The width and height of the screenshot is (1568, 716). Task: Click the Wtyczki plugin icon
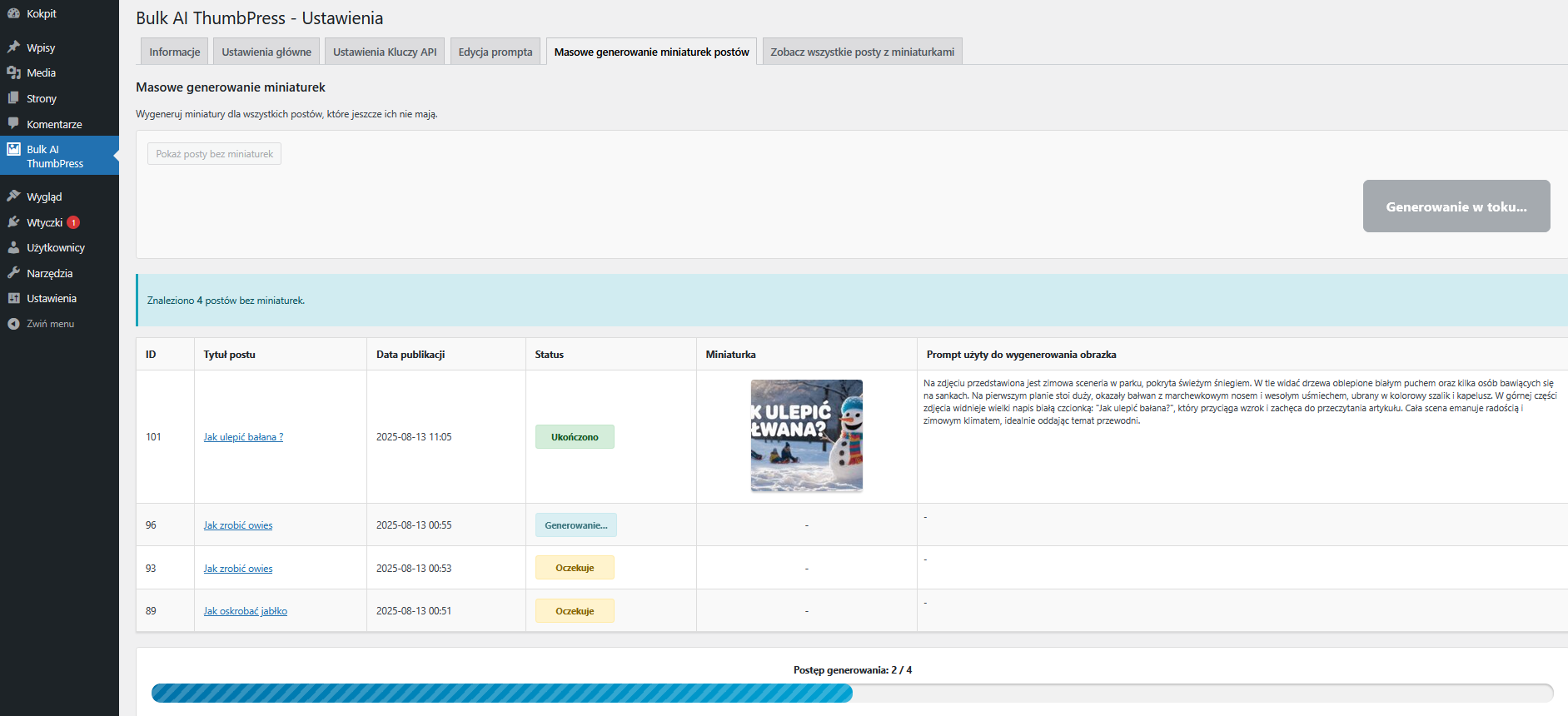pos(13,222)
